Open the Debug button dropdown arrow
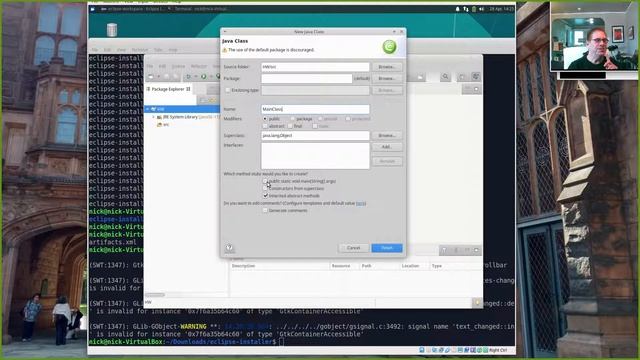Image resolution: width=640 pixels, height=360 pixels. (x=196, y=77)
